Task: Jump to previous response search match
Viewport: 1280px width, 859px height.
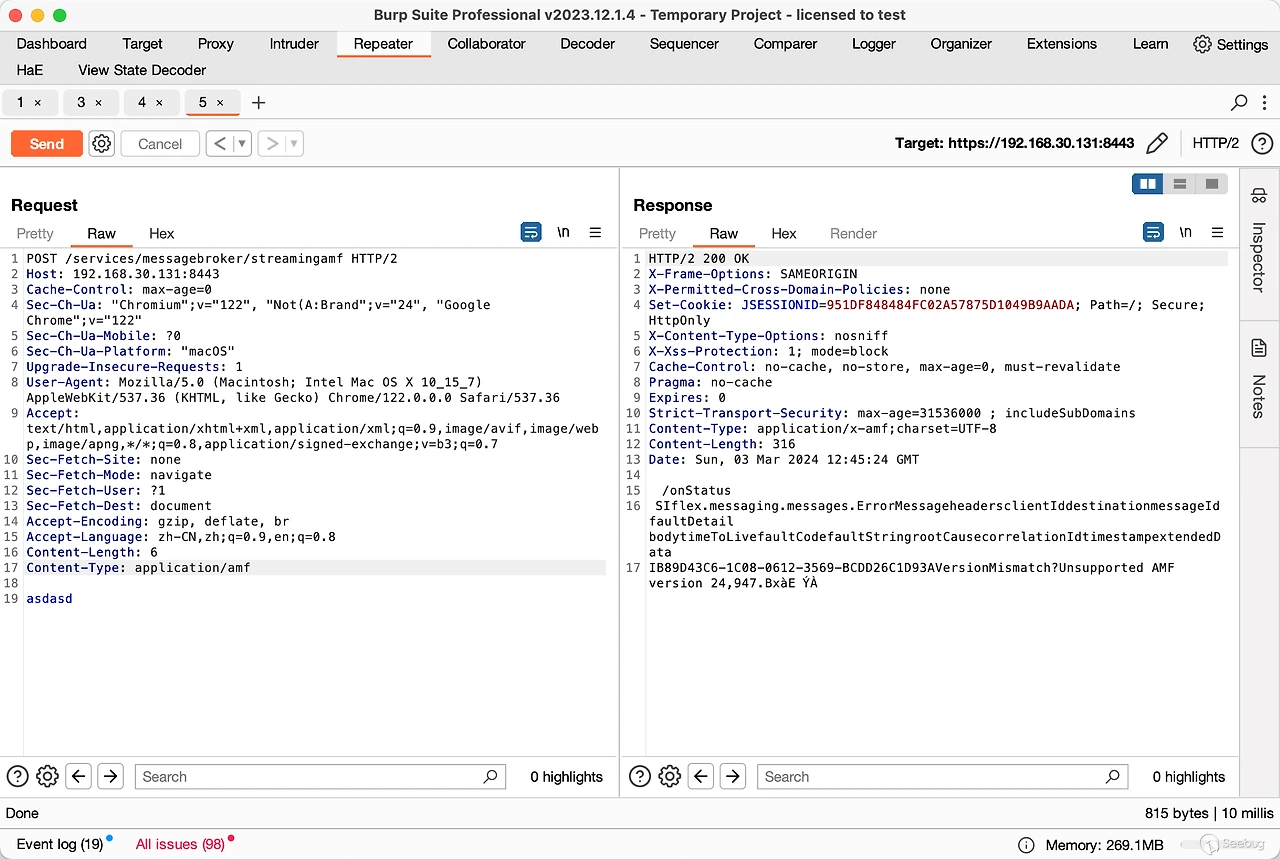Action: tap(701, 776)
